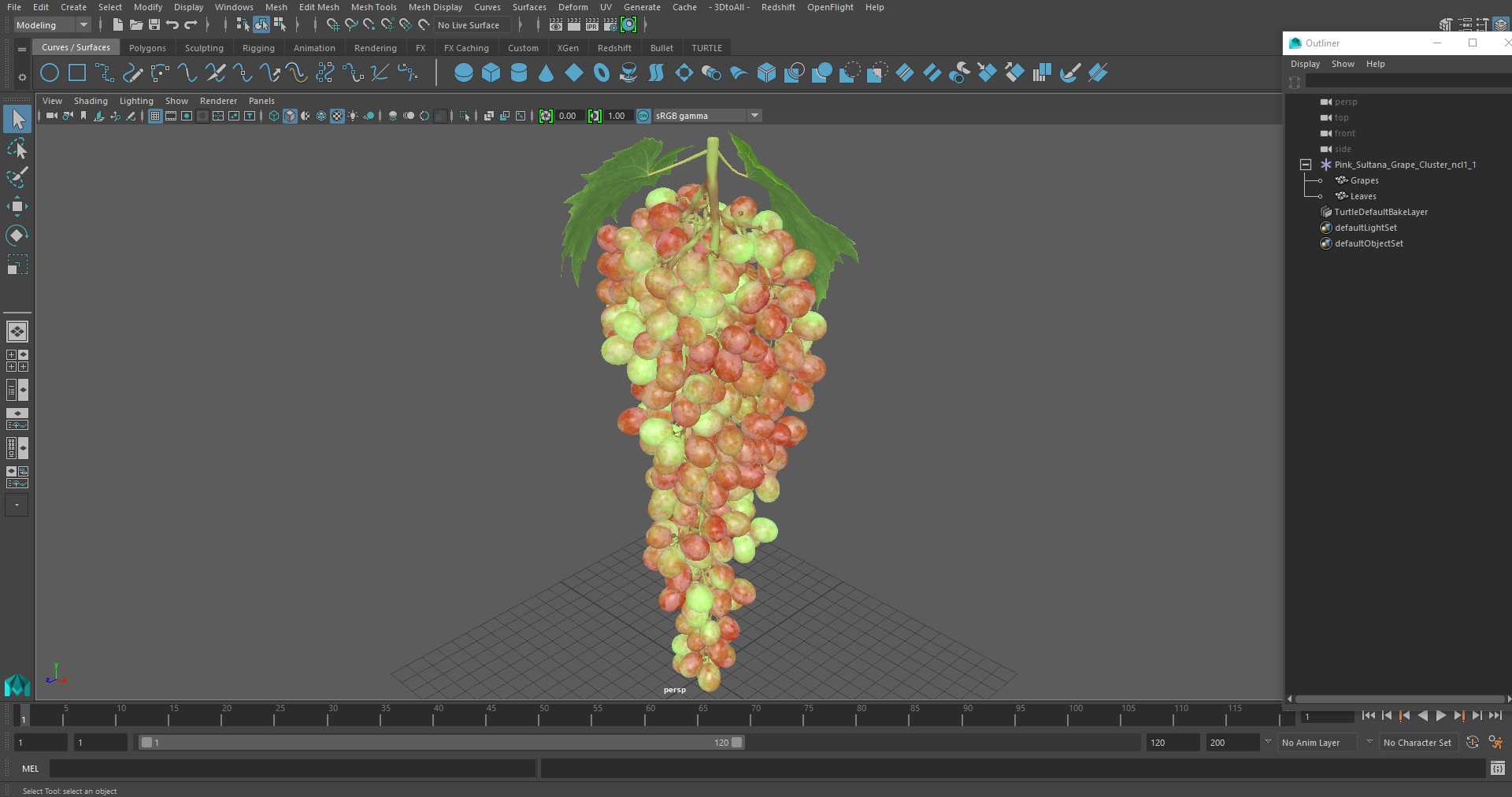Create a NURBS cube from the shelf
Screen dimensions: 1512x797
[x=491, y=73]
